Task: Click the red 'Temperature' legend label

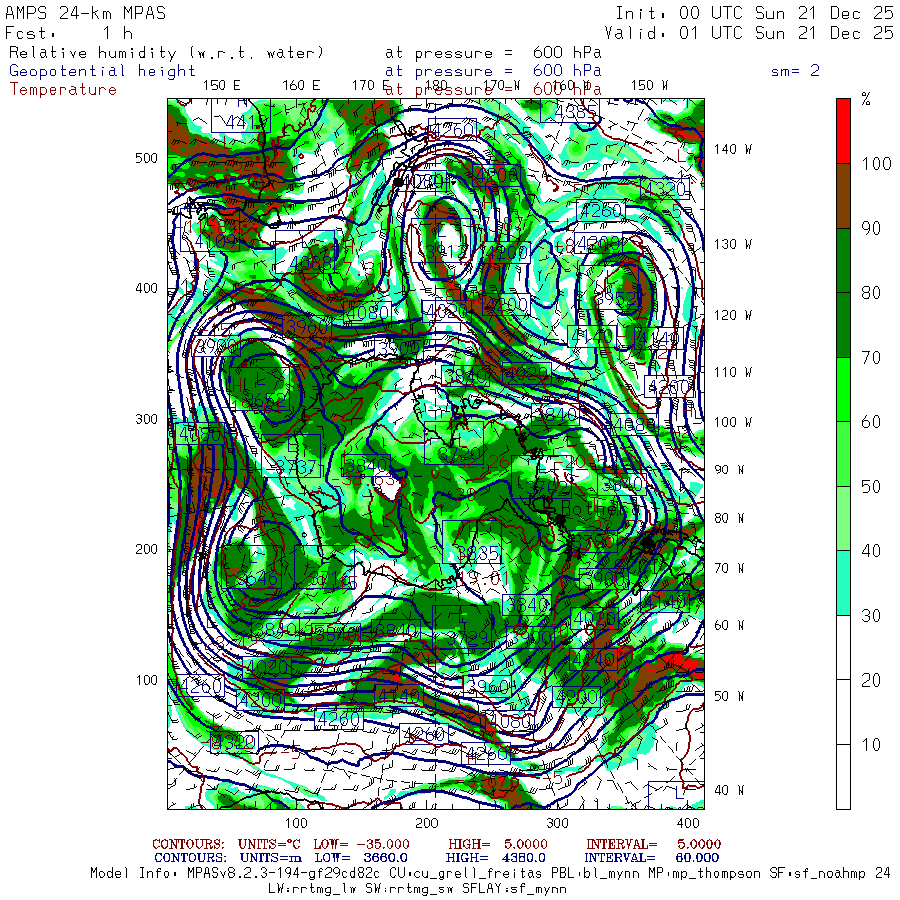Action: tap(63, 90)
